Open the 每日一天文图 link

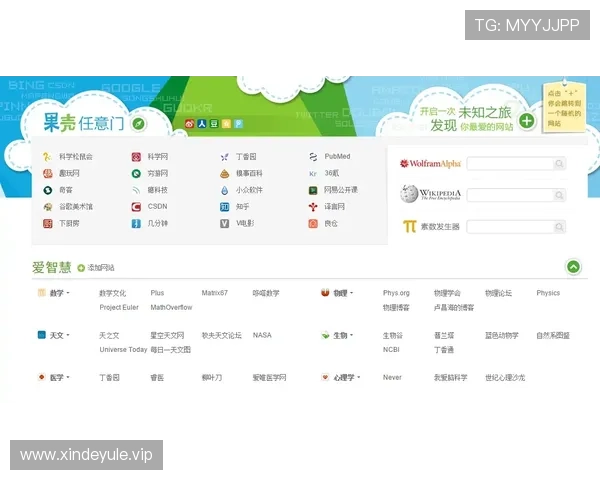click(171, 349)
